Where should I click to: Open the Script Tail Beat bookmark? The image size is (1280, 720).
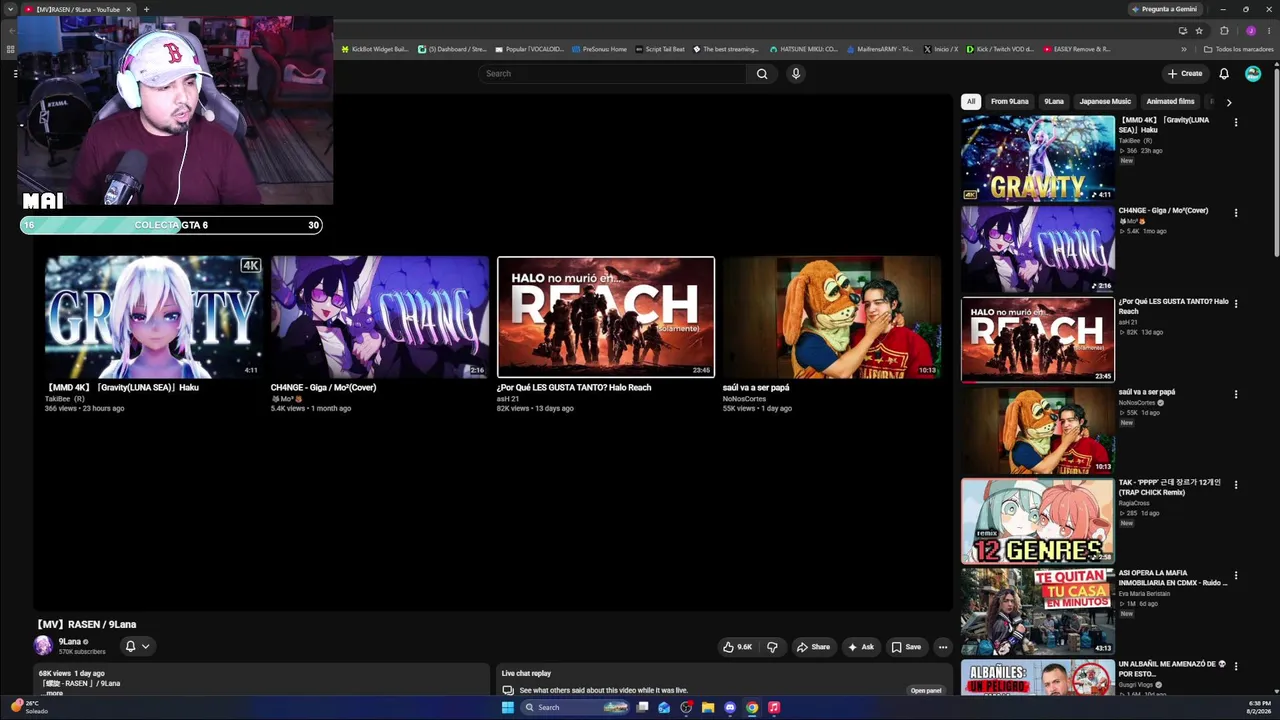(660, 49)
